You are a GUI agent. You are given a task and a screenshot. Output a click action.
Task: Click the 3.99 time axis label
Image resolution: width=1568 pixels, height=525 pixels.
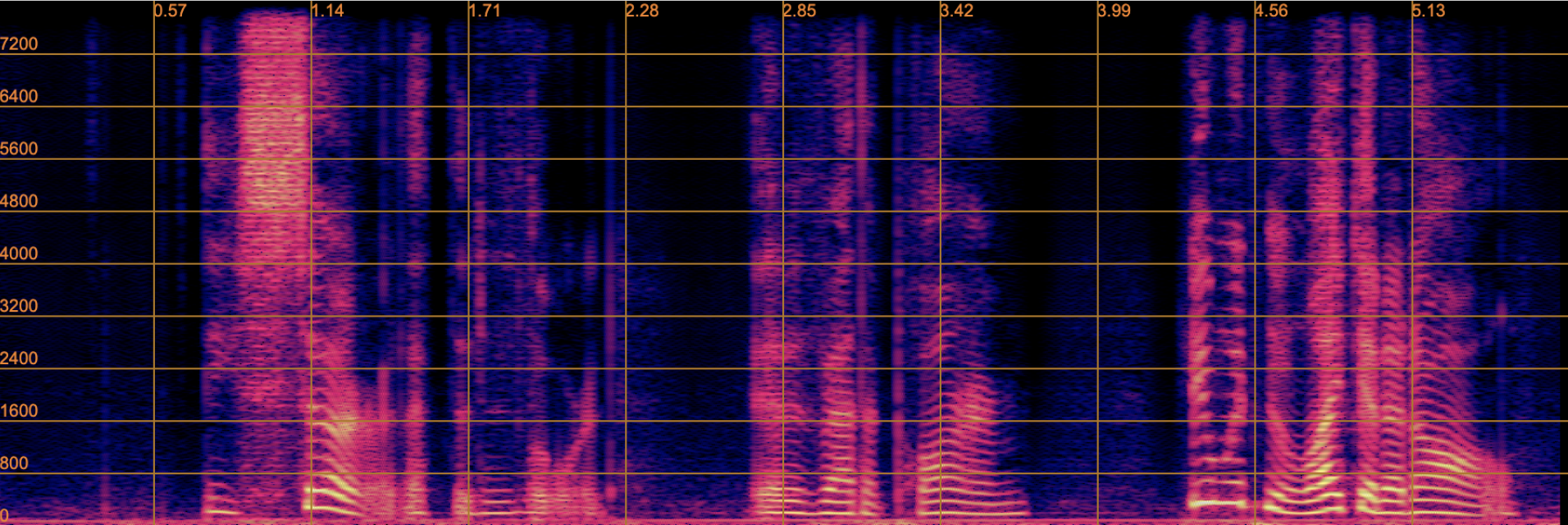[x=1114, y=11]
